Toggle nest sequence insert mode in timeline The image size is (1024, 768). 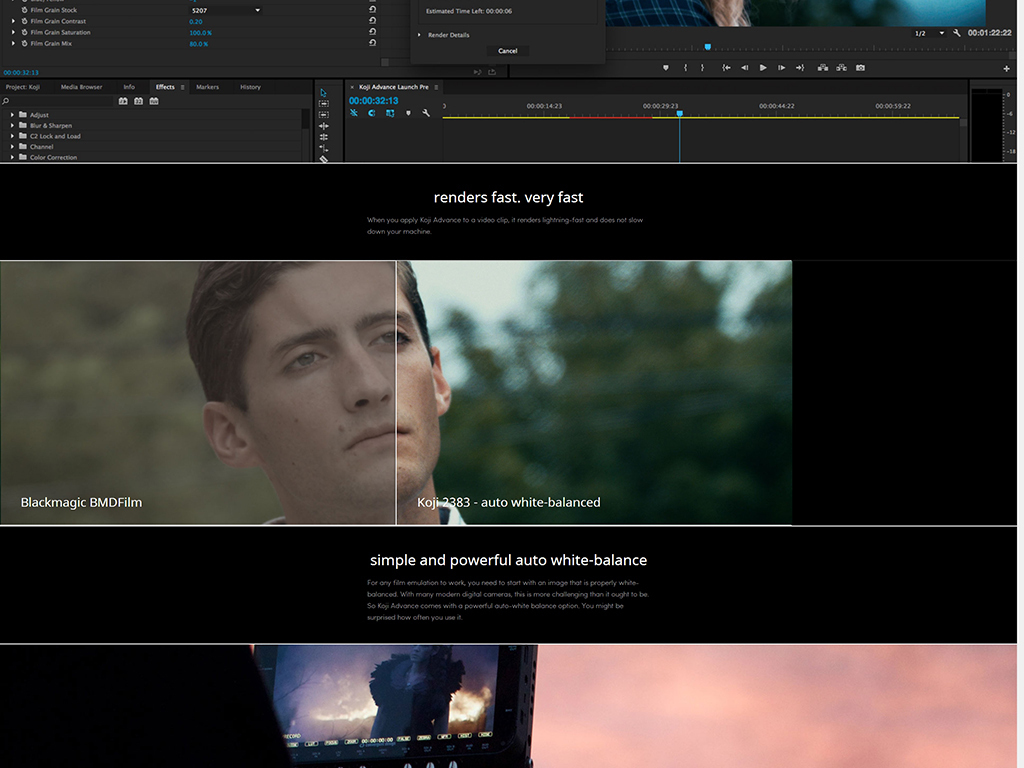click(354, 113)
